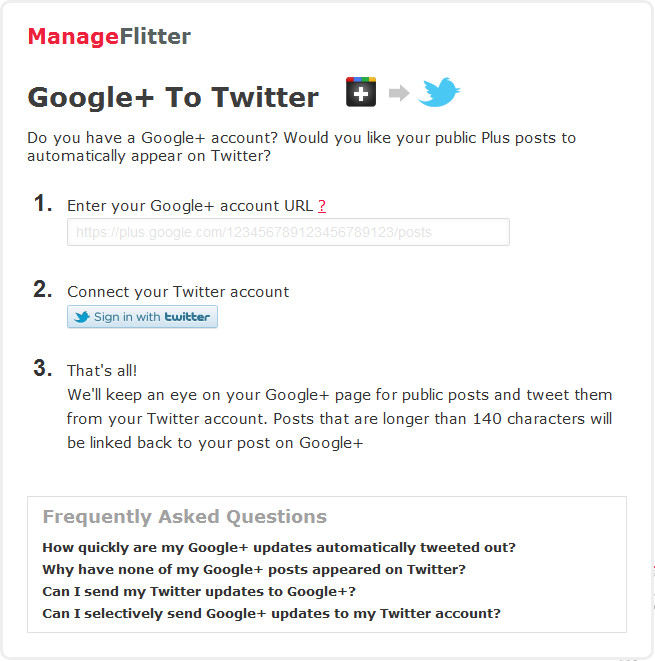Click the ManageFlitter logo
Screen dimensions: 655x661
click(109, 37)
